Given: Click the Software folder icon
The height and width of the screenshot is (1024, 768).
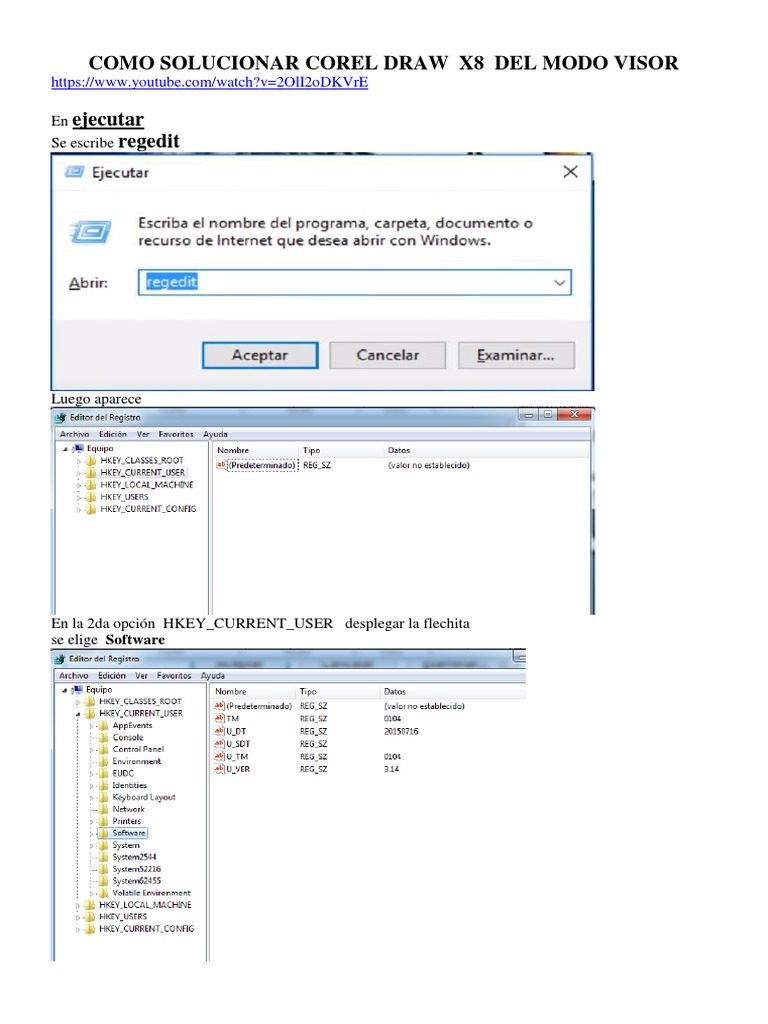Looking at the screenshot, I should point(103,833).
